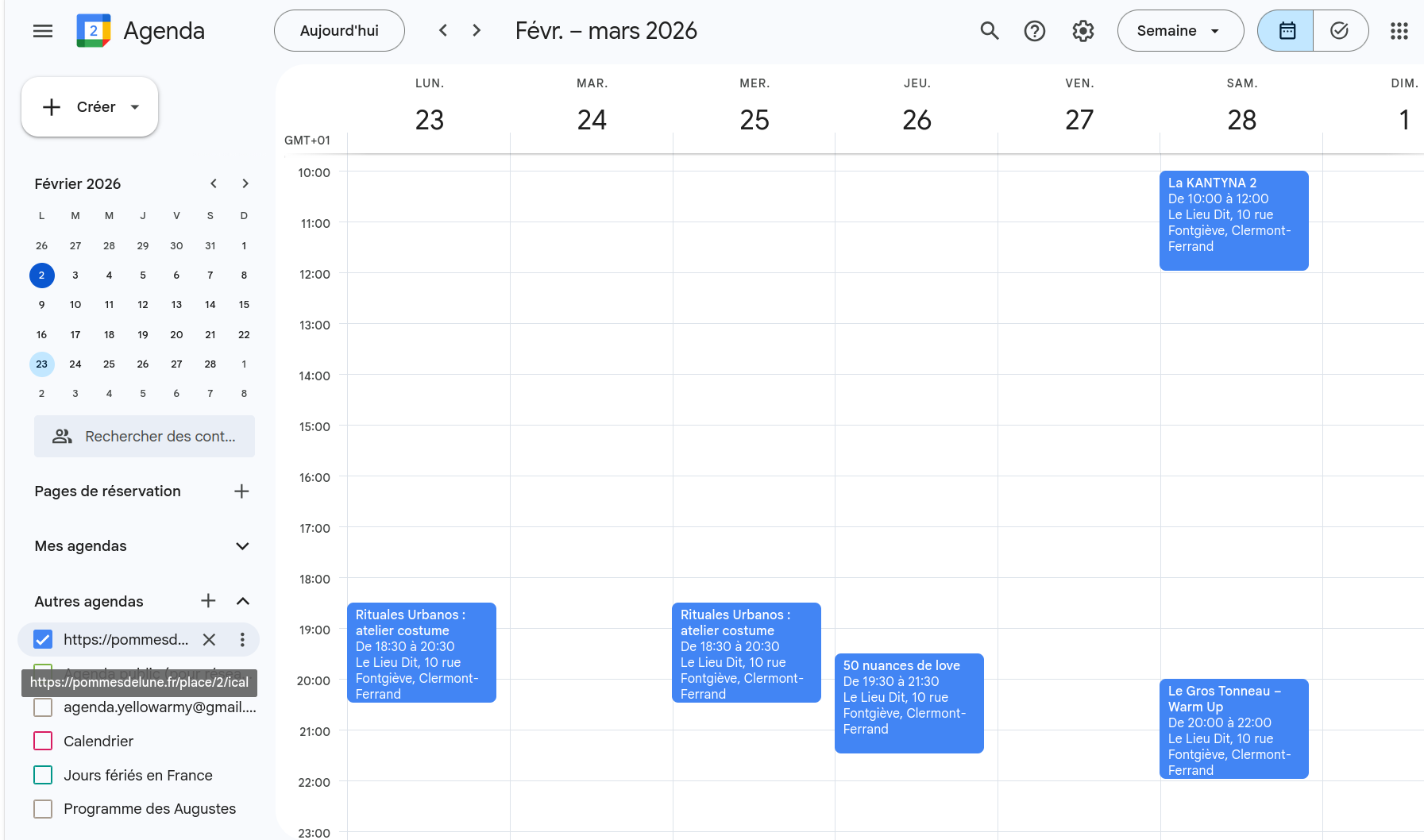The width and height of the screenshot is (1424, 840).
Task: Click the search magnifier icon
Action: pyautogui.click(x=989, y=31)
